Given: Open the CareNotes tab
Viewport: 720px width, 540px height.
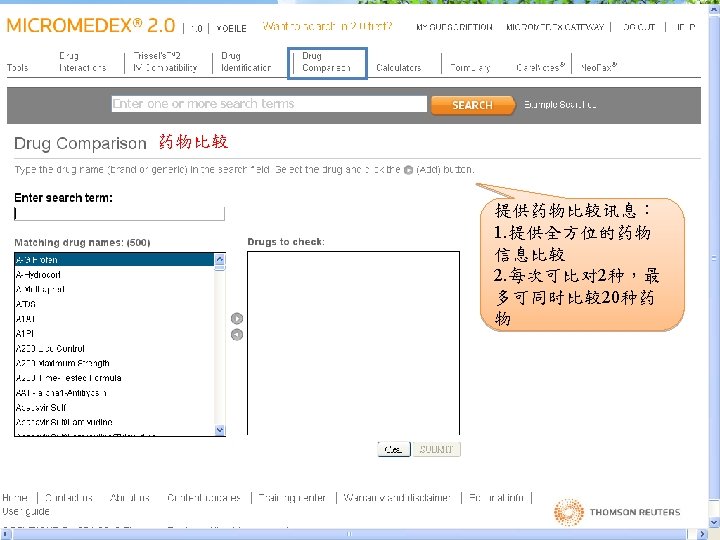Looking at the screenshot, I should [x=540, y=67].
